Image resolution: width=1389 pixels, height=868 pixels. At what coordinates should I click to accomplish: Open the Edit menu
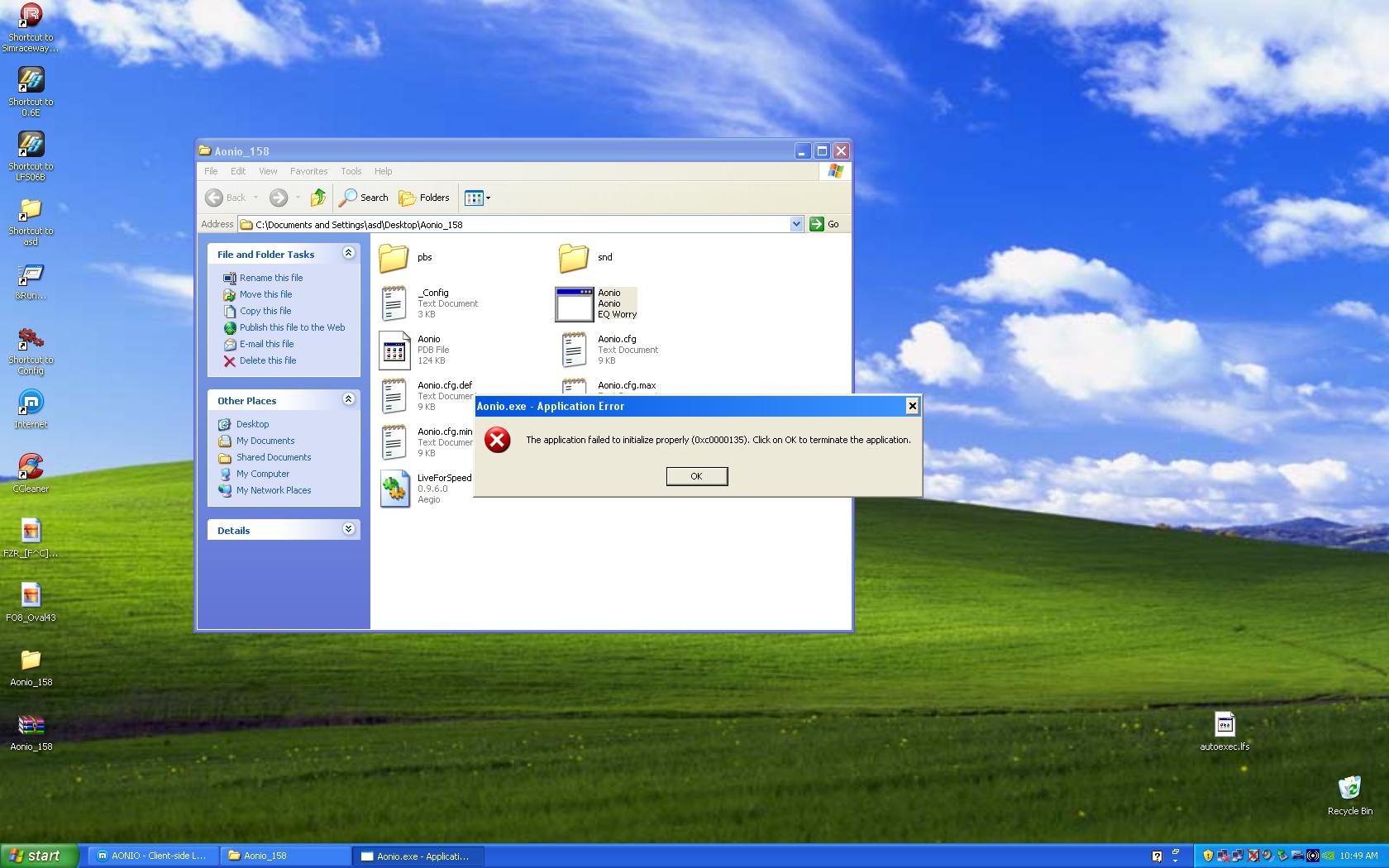click(x=238, y=171)
